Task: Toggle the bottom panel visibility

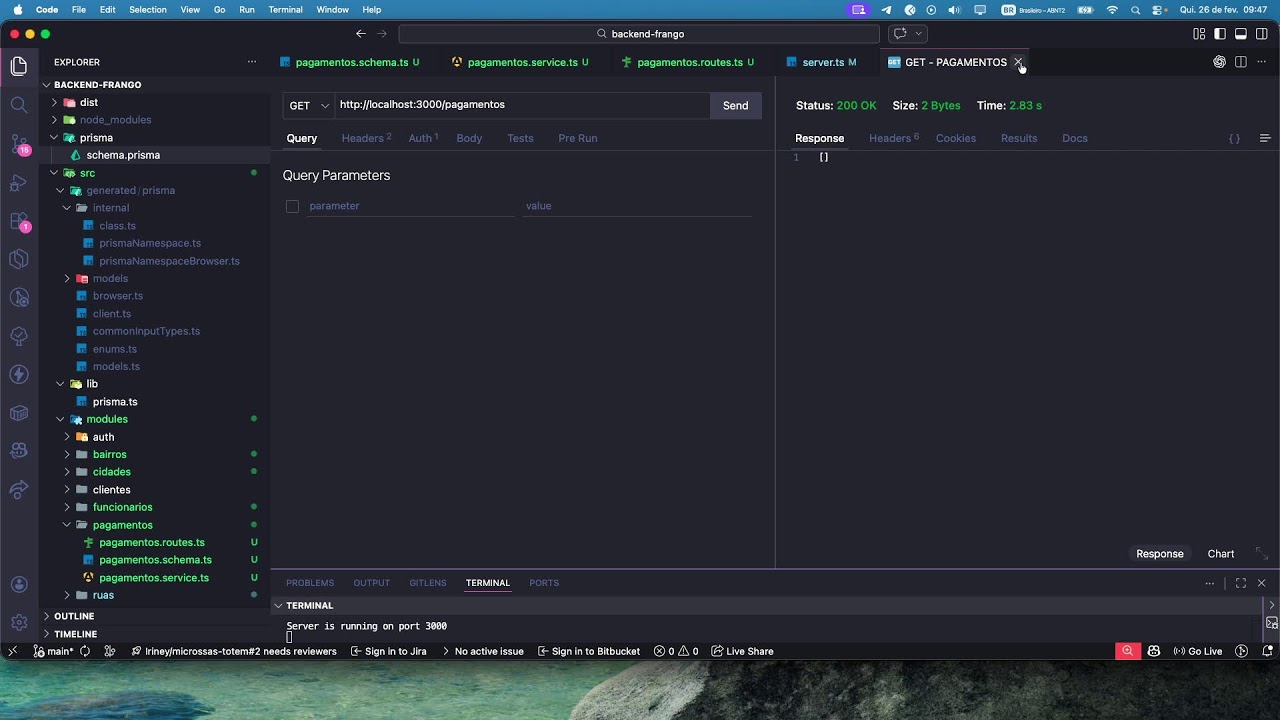Action: (1241, 34)
